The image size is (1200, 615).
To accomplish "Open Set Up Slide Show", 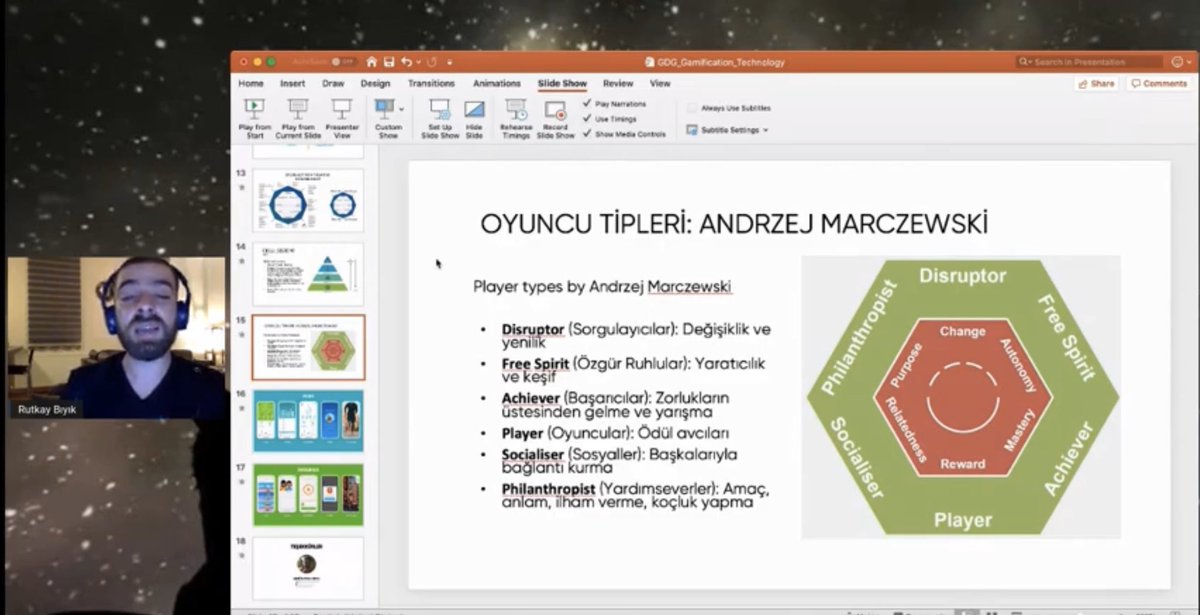I will 439,118.
